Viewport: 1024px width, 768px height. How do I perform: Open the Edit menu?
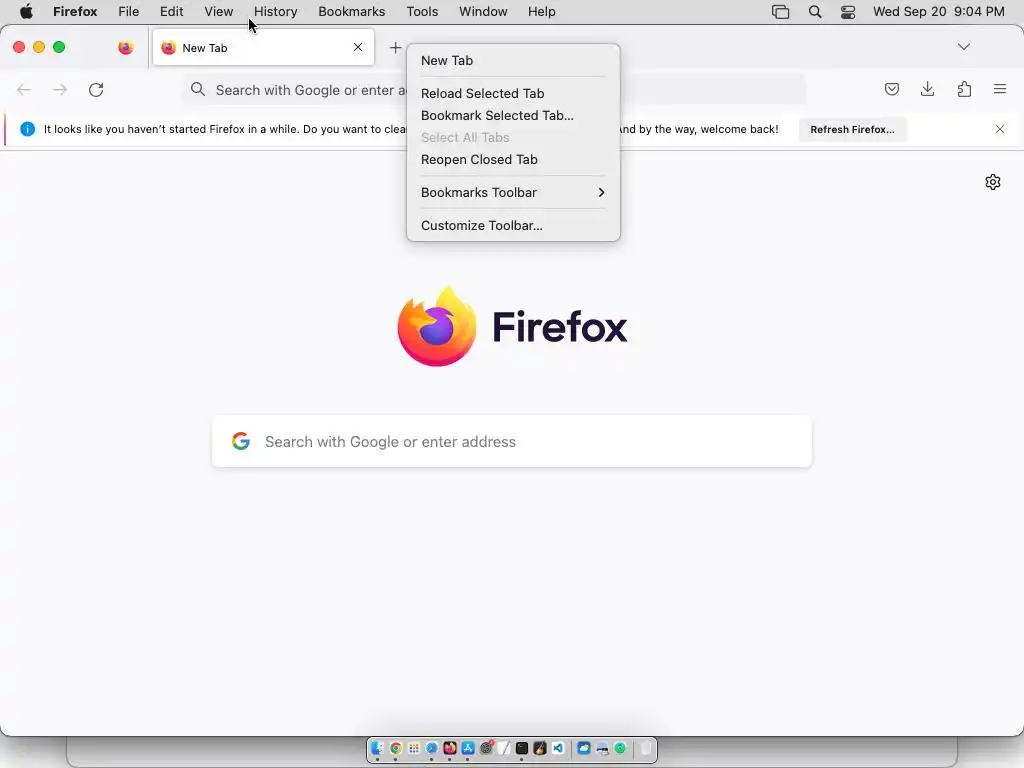click(x=172, y=12)
